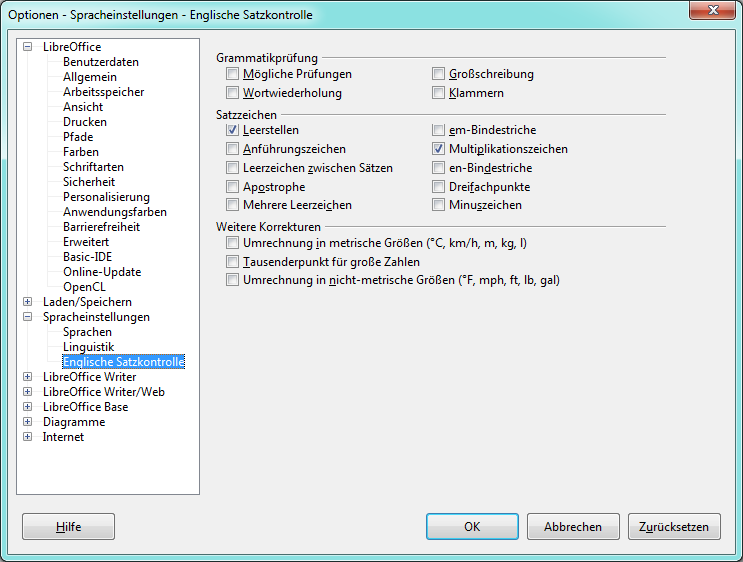Disable the Multiplikationszeichen checkbox
Image resolution: width=743 pixels, height=562 pixels.
[x=438, y=149]
